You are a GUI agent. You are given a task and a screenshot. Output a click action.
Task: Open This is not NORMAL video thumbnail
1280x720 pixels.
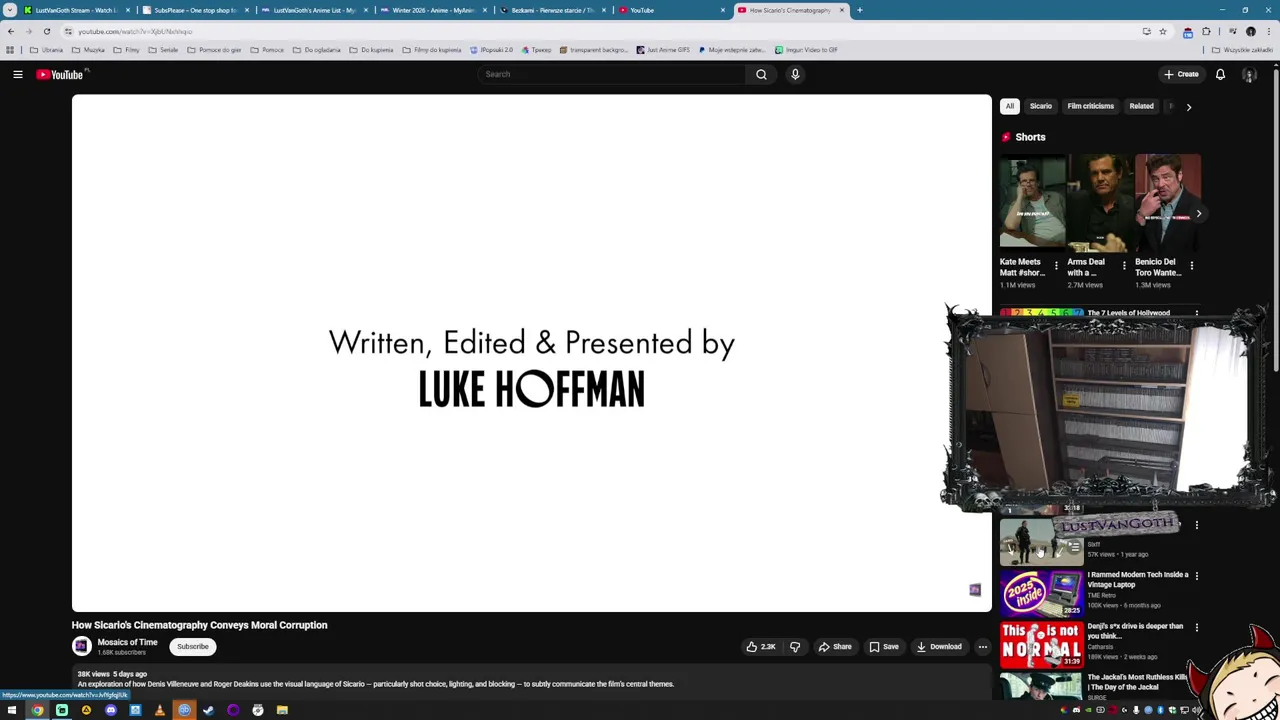point(1041,645)
